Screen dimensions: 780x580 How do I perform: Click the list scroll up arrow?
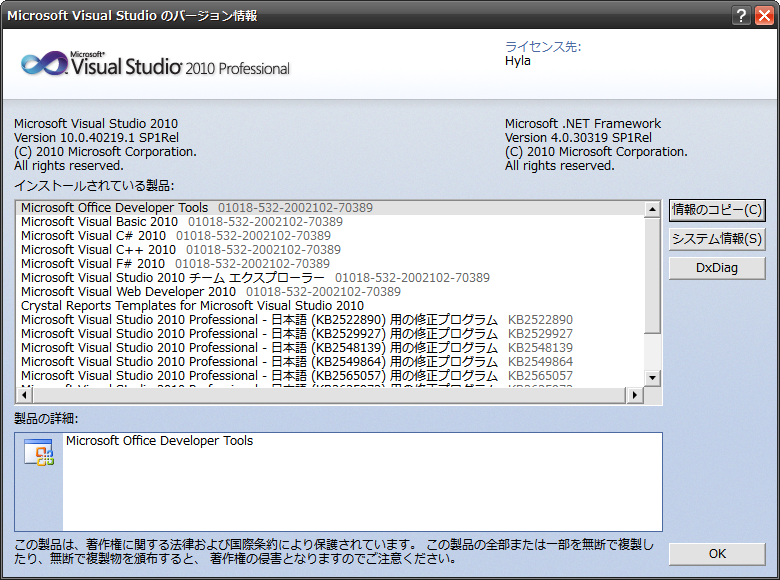point(652,209)
